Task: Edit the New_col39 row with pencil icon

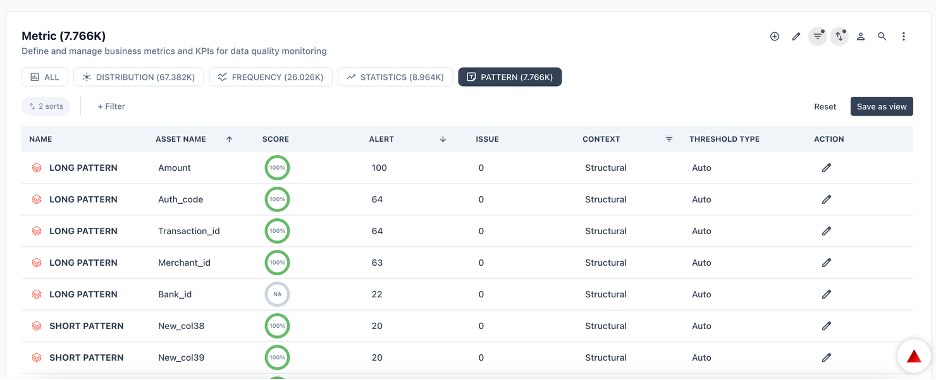Action: pos(826,357)
